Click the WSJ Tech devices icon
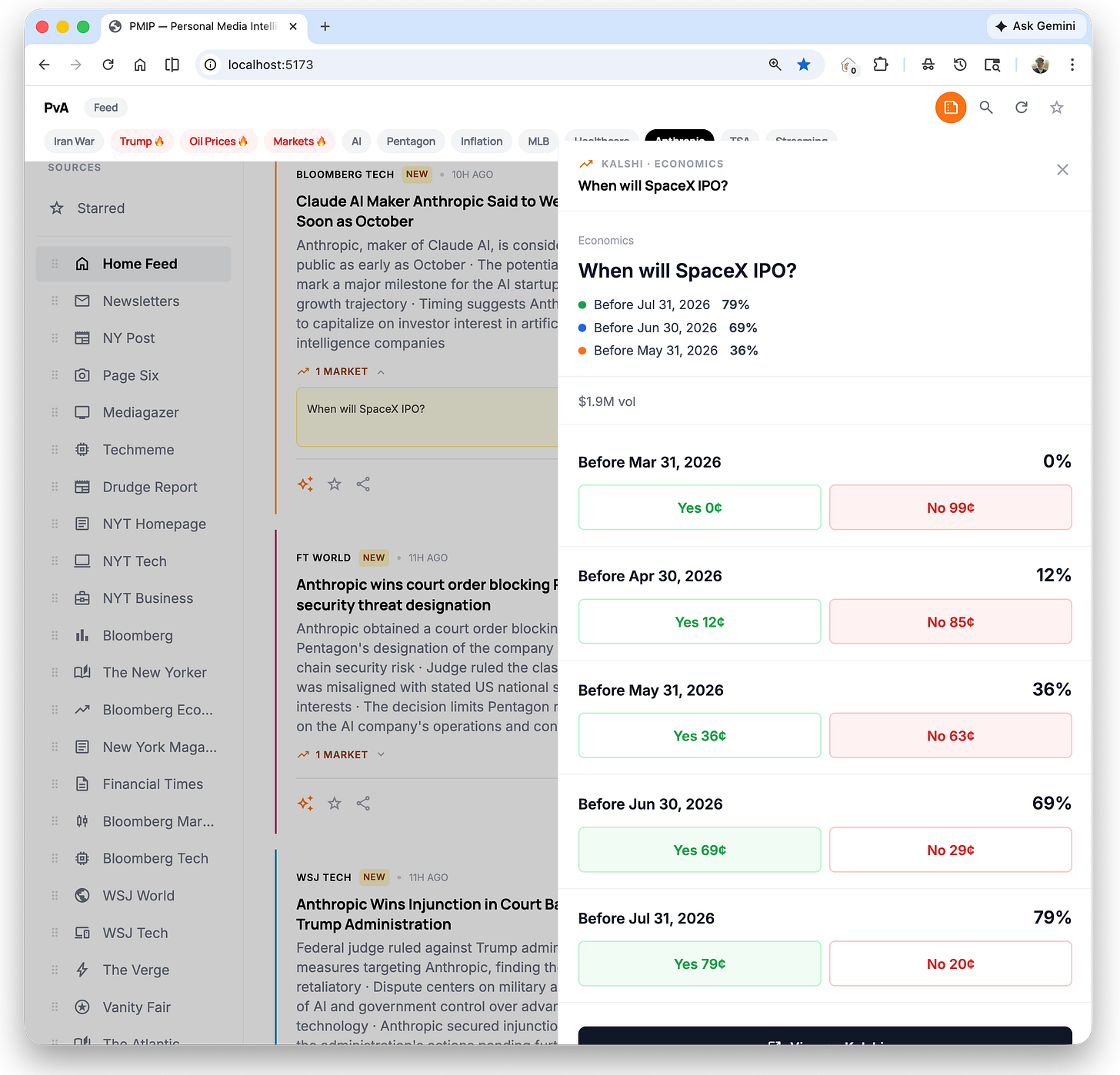This screenshot has width=1120, height=1075. 82,933
